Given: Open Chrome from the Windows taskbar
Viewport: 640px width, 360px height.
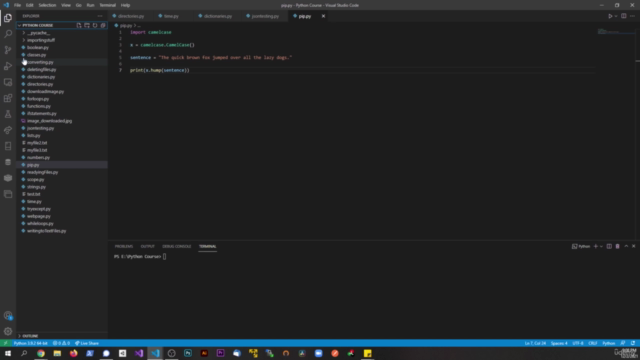Looking at the screenshot, I should pyautogui.click(x=41, y=353).
